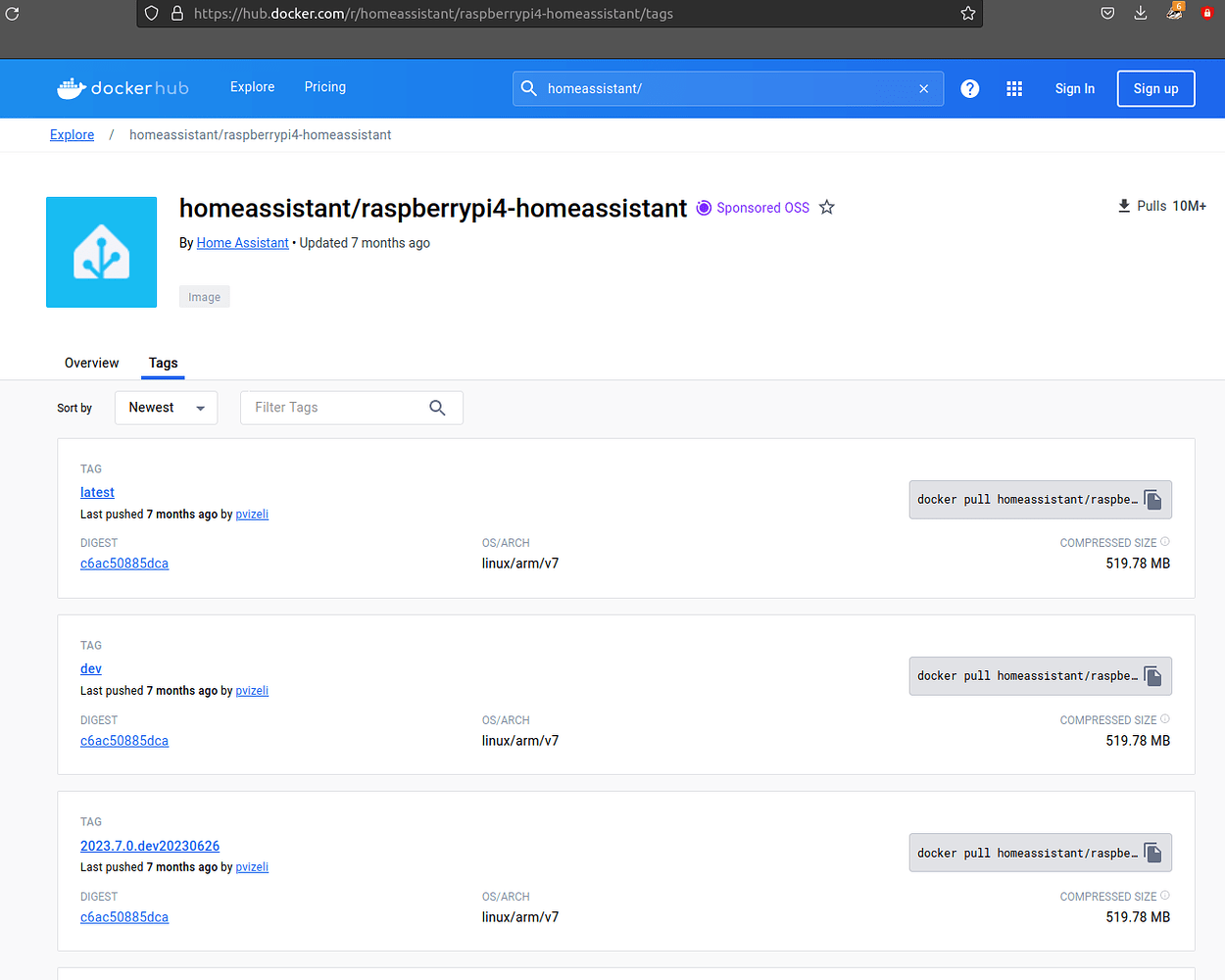The image size is (1225, 980).
Task: Star the raspberrypi4-homeassistant repository
Action: pos(826,207)
